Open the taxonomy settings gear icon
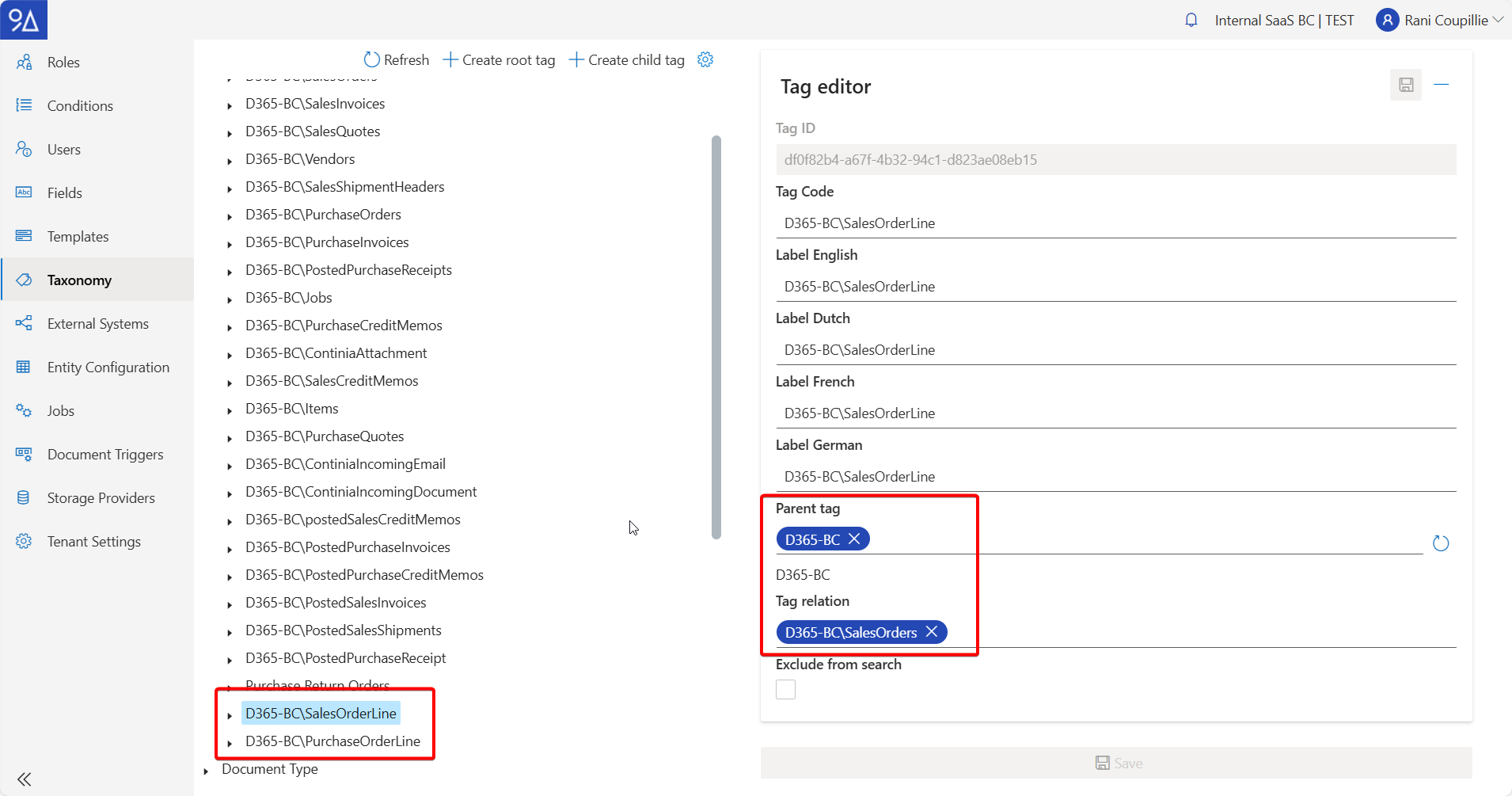The image size is (1512, 796). tap(705, 60)
